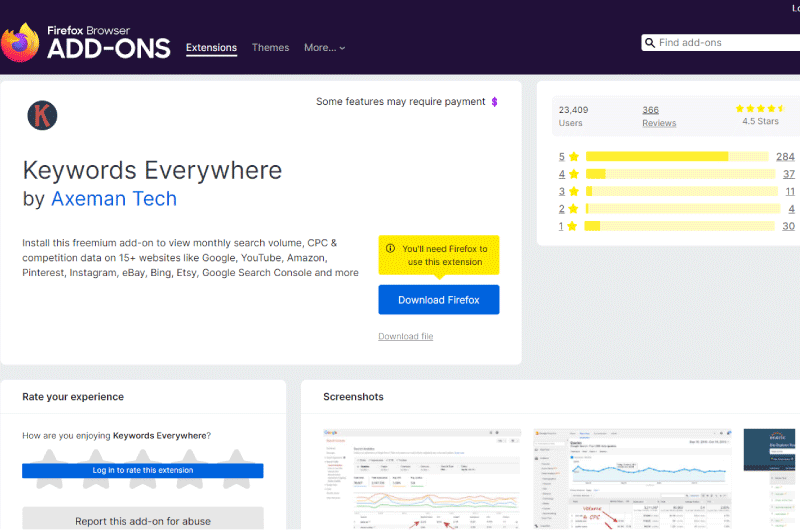Open the 366 Reviews link
Screen dimensions: 800x530
tap(659, 116)
